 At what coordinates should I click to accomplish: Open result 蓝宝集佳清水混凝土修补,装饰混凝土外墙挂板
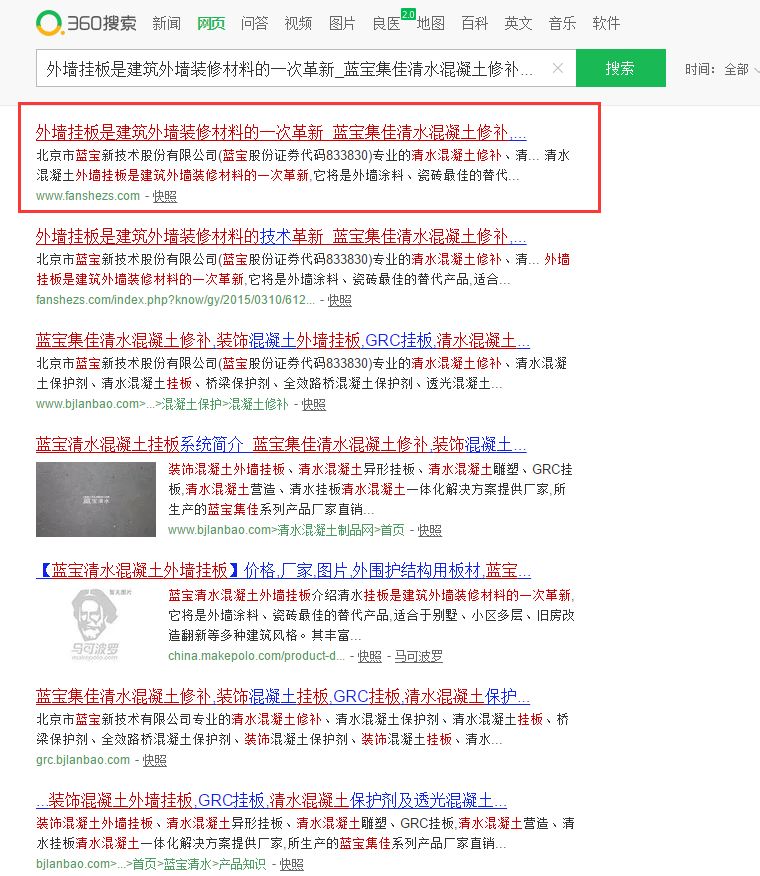[x=283, y=340]
